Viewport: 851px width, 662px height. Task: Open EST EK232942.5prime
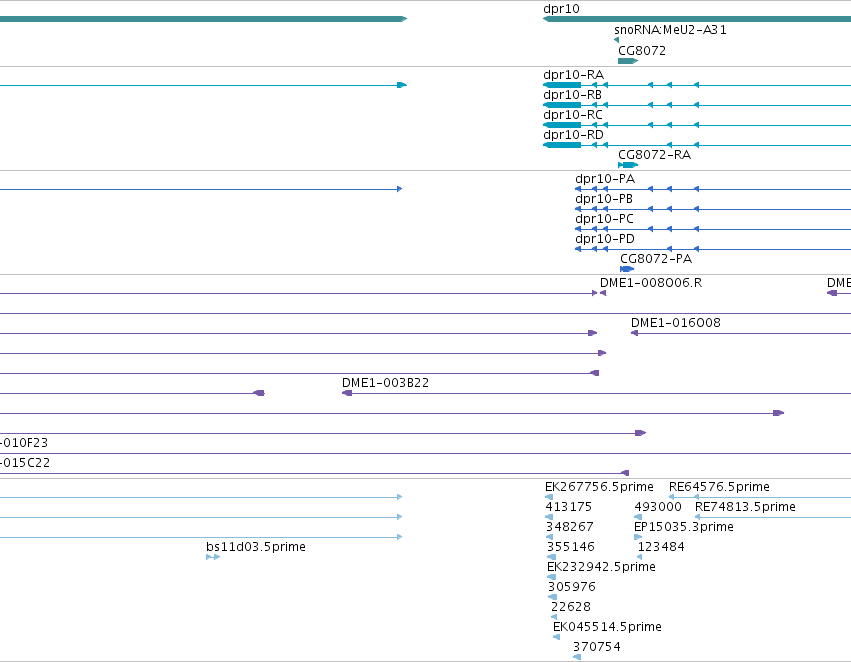pyautogui.click(x=601, y=567)
